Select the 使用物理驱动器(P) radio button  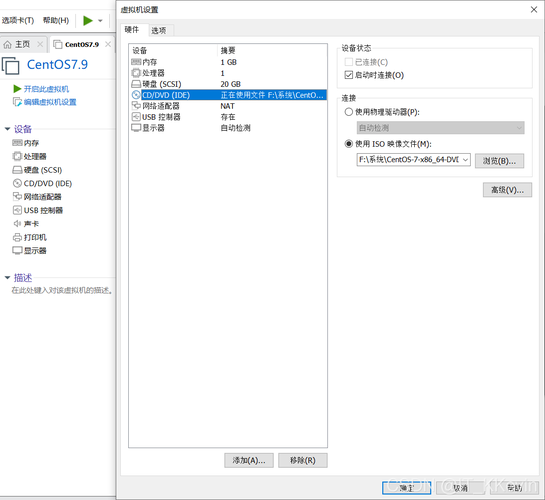click(x=349, y=112)
